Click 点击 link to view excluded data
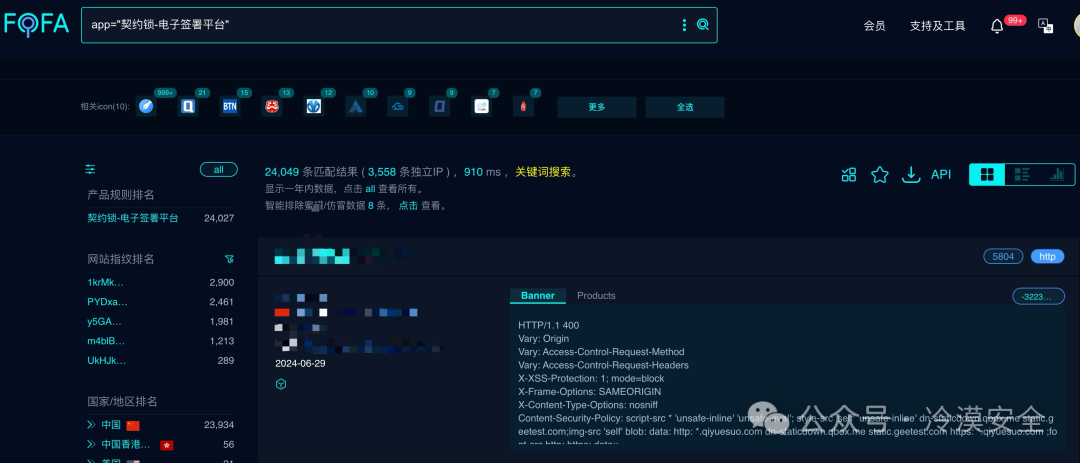 click(408, 205)
